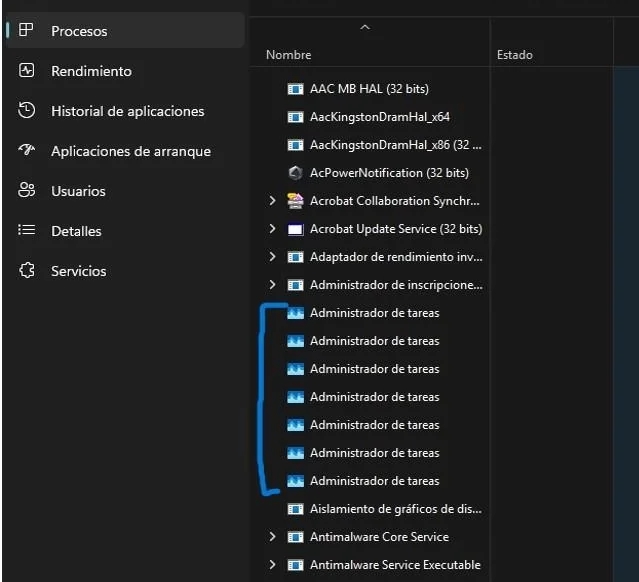
Task: Open the Detalles list icon
Action: tap(27, 231)
